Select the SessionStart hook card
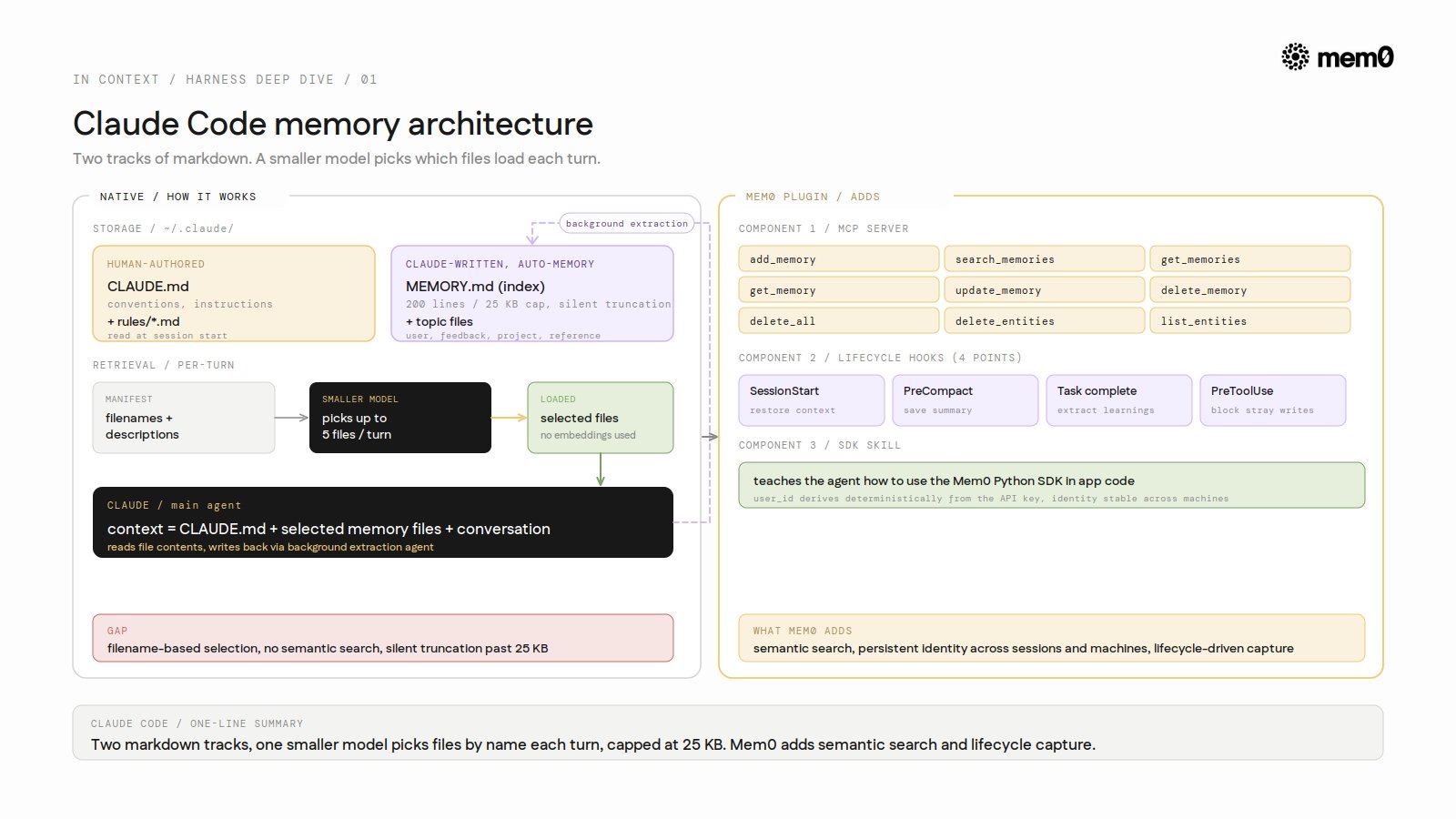This screenshot has width=1456, height=819. [812, 400]
